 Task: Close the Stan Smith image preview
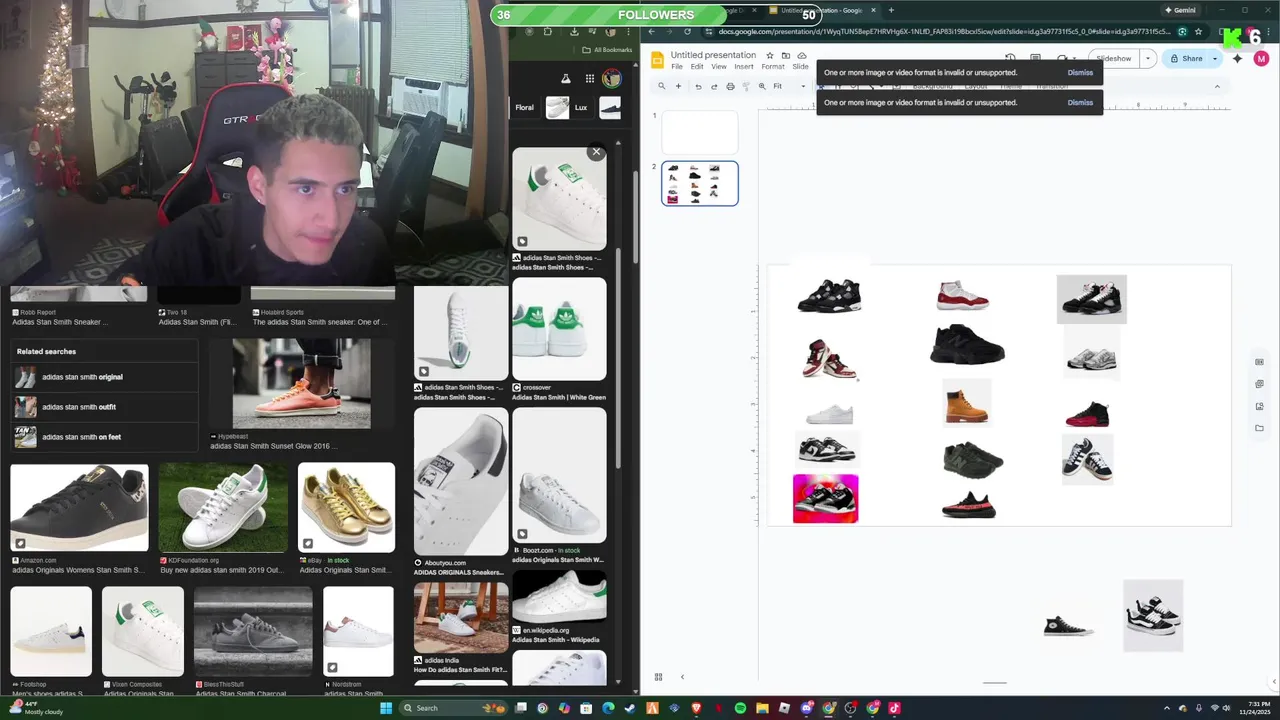click(x=596, y=152)
